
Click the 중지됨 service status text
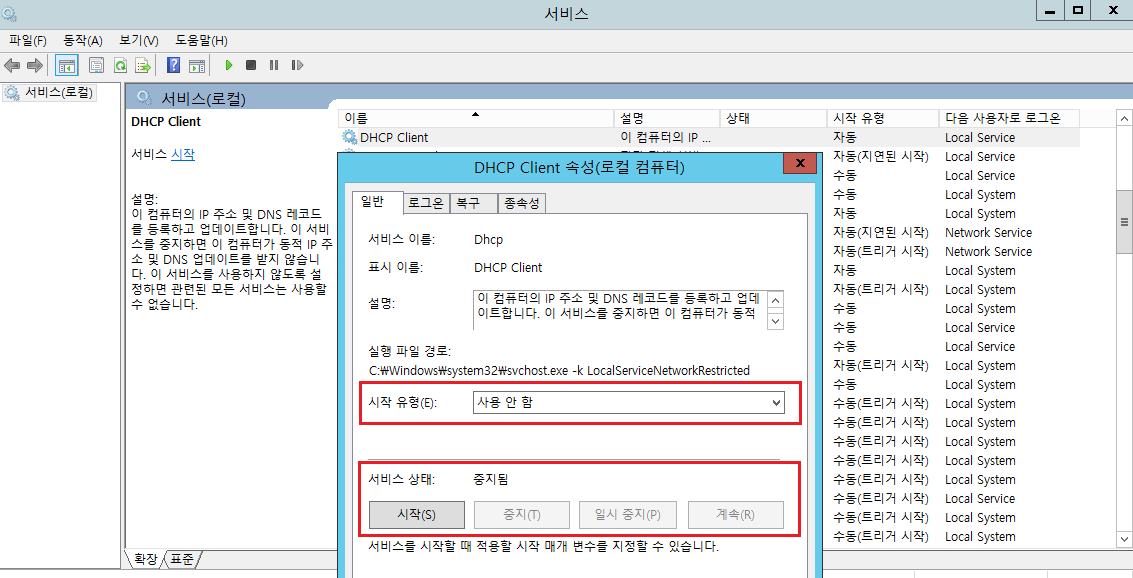coord(491,479)
